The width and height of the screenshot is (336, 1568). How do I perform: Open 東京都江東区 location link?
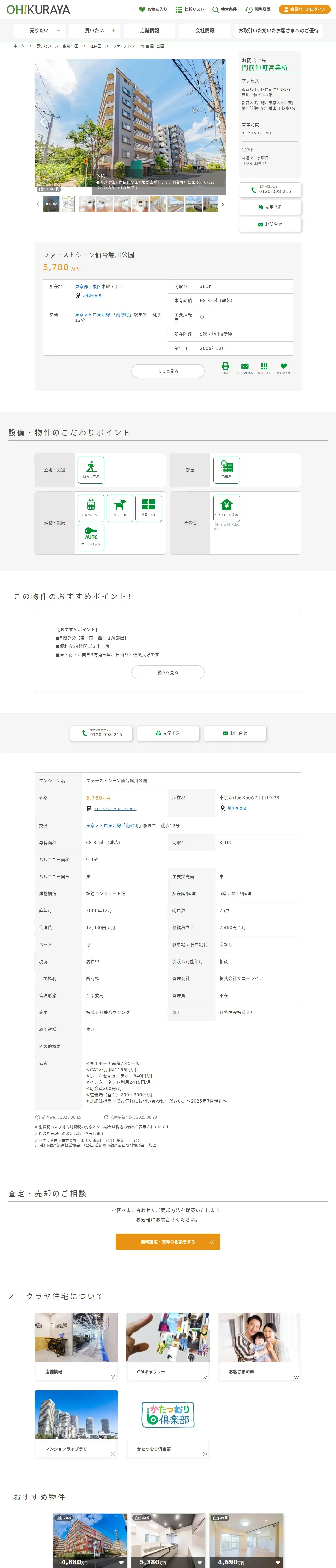coord(88,287)
